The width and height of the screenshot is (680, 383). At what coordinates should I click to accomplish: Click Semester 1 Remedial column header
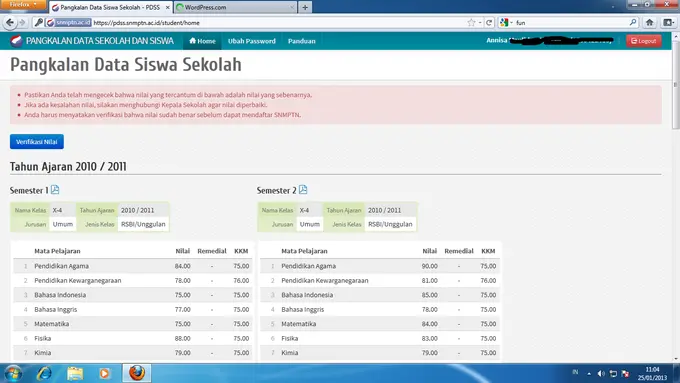pyautogui.click(x=212, y=251)
